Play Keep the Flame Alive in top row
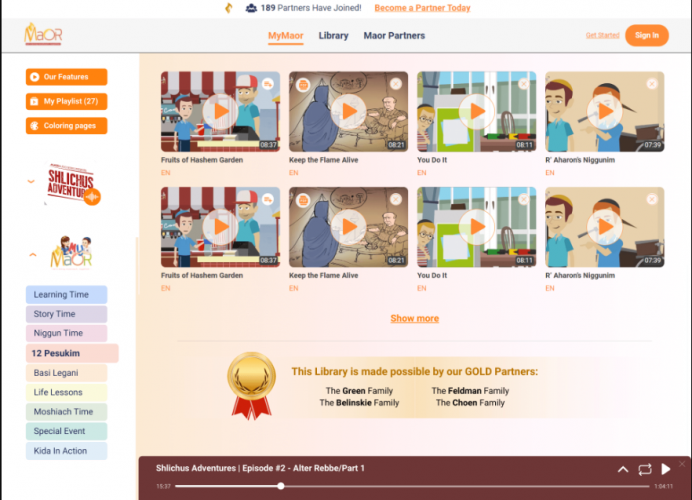Image resolution: width=692 pixels, height=500 pixels. coord(348,112)
